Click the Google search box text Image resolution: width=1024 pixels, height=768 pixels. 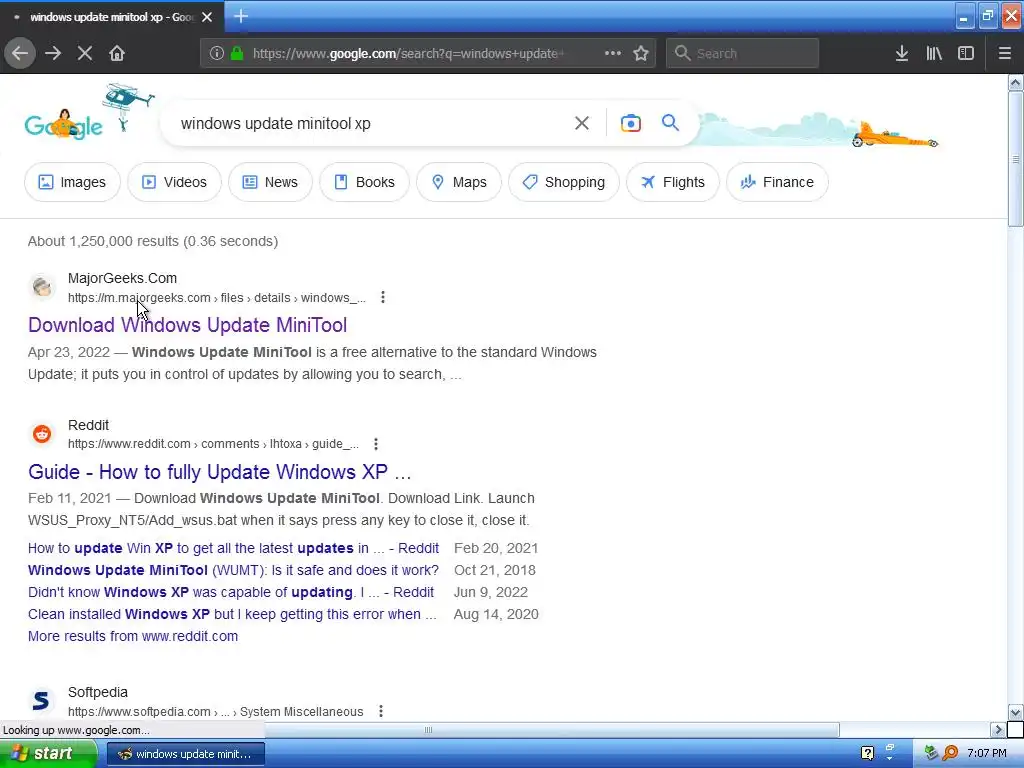tap(276, 123)
